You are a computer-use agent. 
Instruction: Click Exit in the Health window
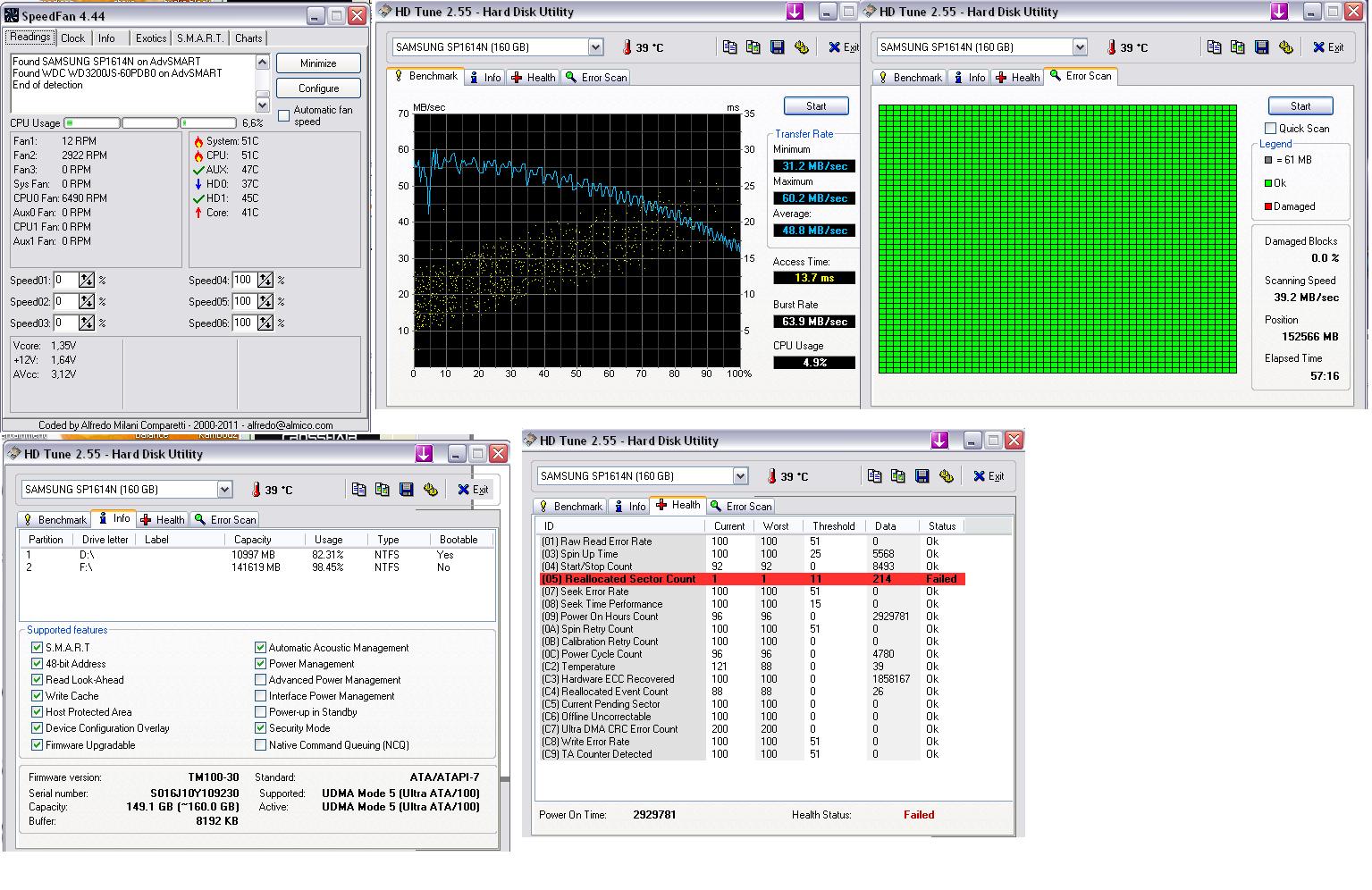(x=989, y=476)
